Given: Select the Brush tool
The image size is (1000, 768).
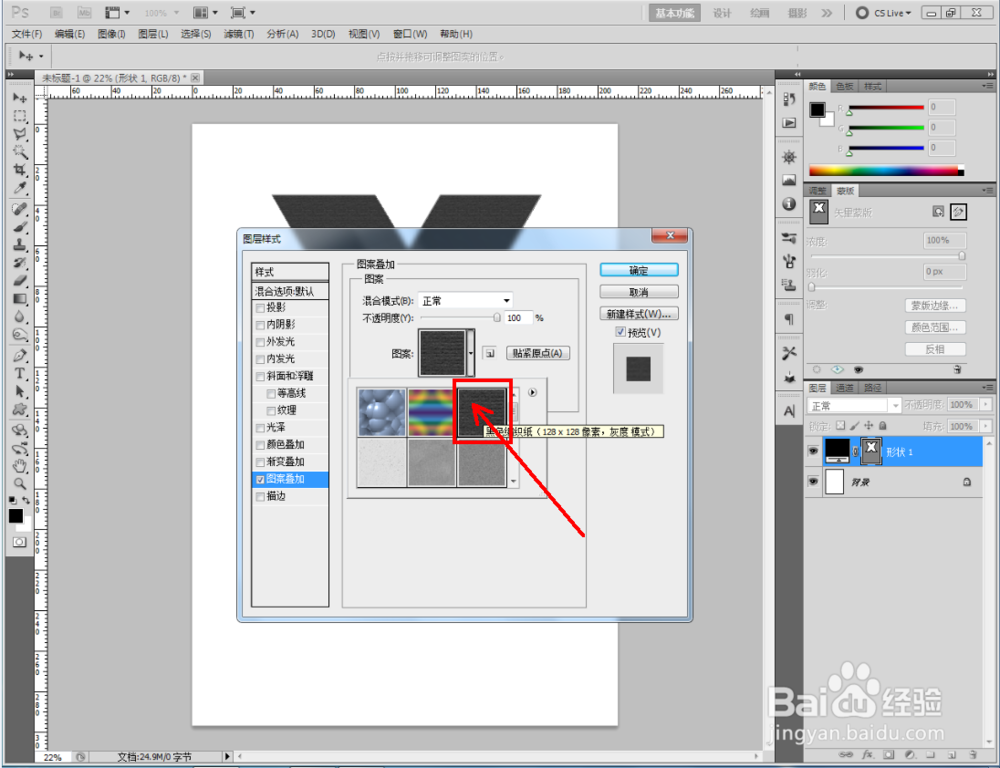Looking at the screenshot, I should (20, 227).
